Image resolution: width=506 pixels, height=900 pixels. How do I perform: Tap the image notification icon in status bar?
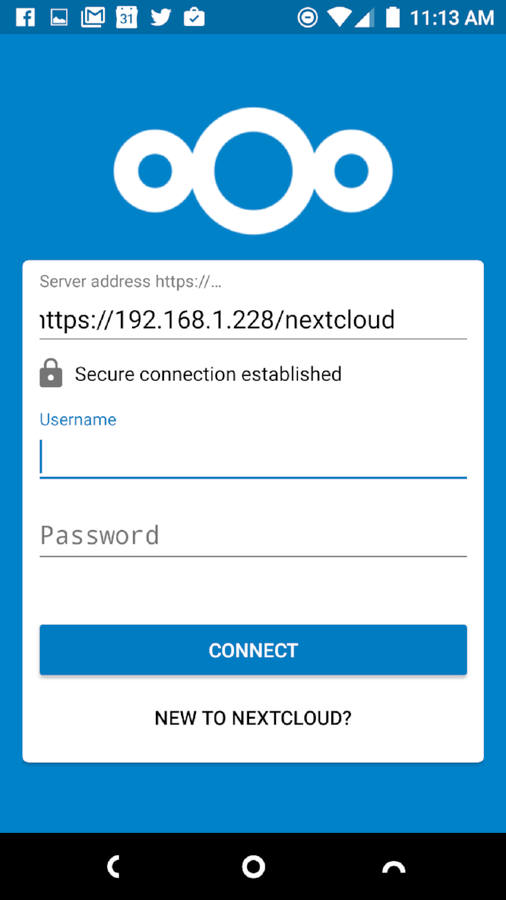[58, 17]
